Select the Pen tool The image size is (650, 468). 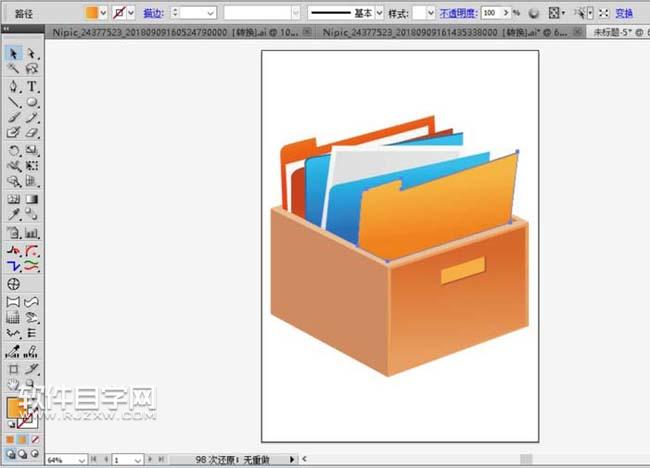coord(13,86)
